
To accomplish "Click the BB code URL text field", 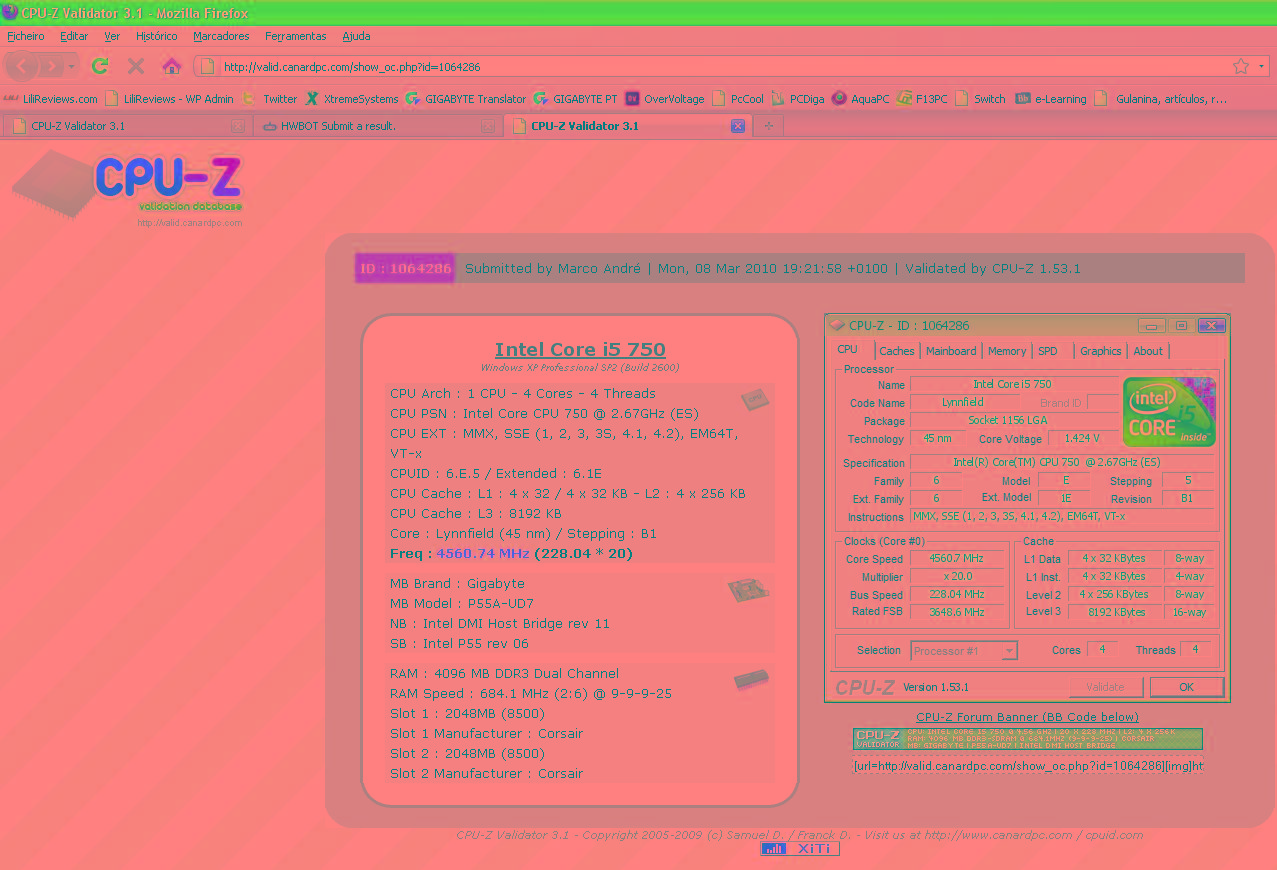I will click(x=1028, y=766).
